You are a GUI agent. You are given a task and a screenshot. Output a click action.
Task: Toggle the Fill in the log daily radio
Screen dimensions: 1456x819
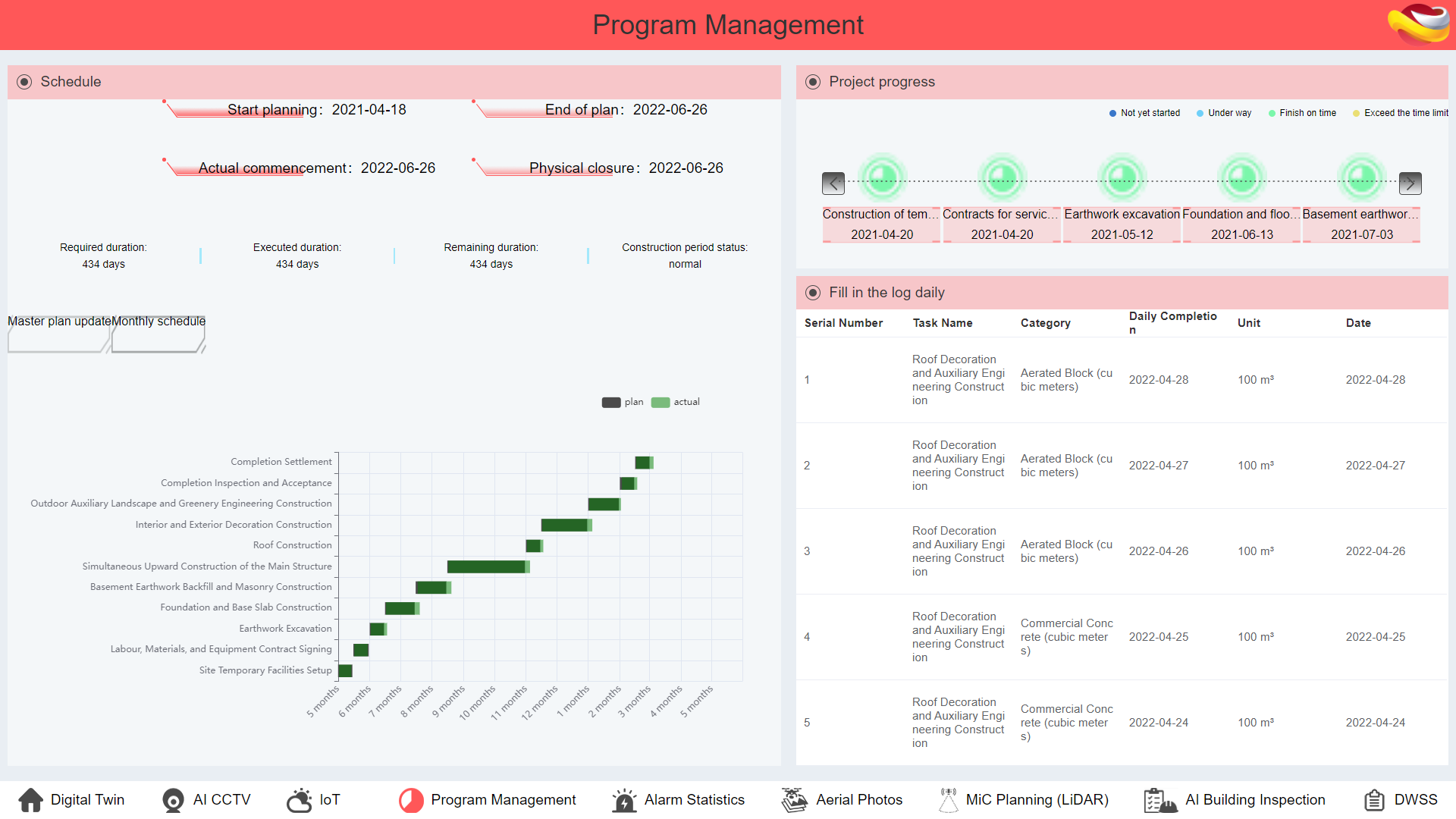click(813, 293)
